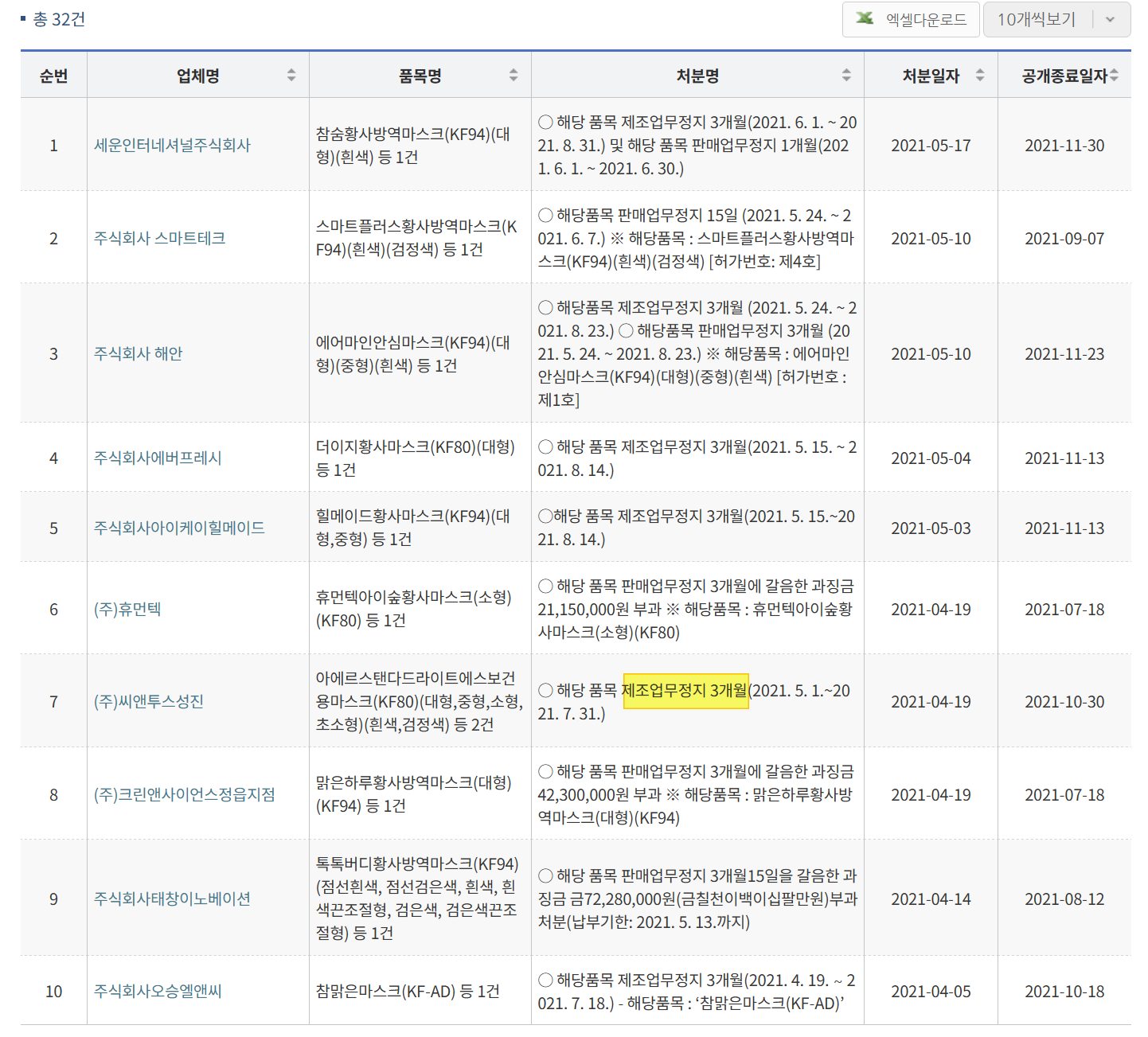Click disposition date 2021-05-03
This screenshot has height=1037, width=1148.
click(931, 528)
